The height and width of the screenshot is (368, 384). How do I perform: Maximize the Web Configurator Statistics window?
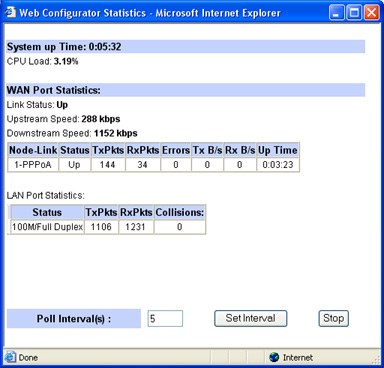coord(354,13)
